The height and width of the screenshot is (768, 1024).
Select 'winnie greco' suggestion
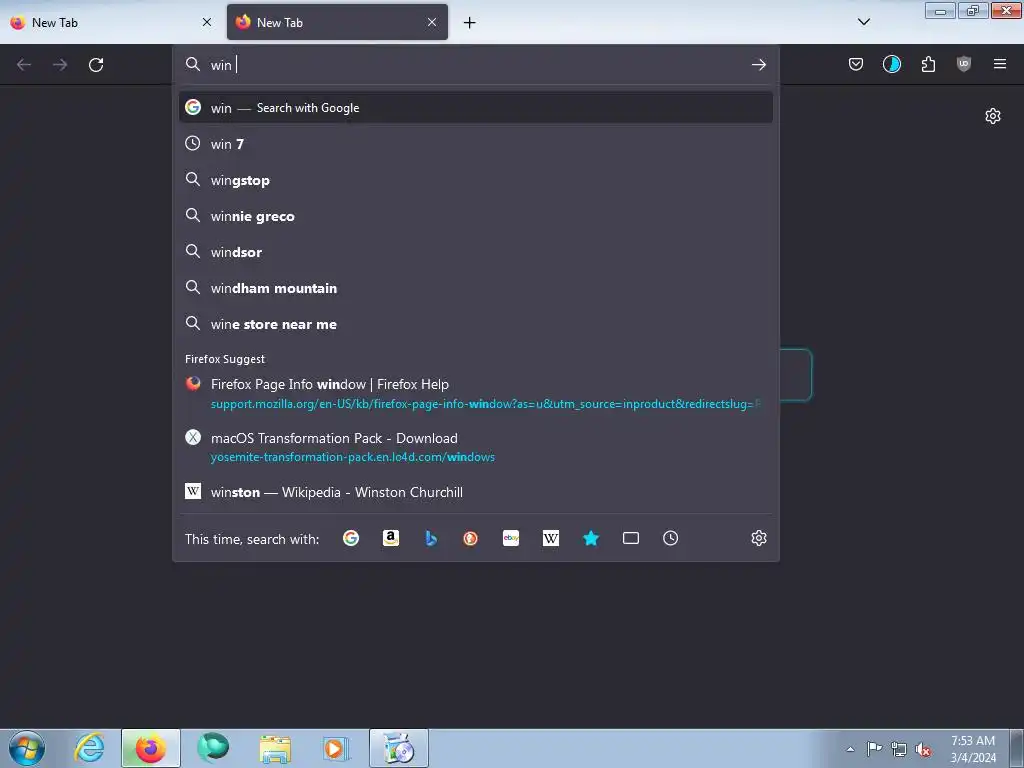pyautogui.click(x=475, y=216)
